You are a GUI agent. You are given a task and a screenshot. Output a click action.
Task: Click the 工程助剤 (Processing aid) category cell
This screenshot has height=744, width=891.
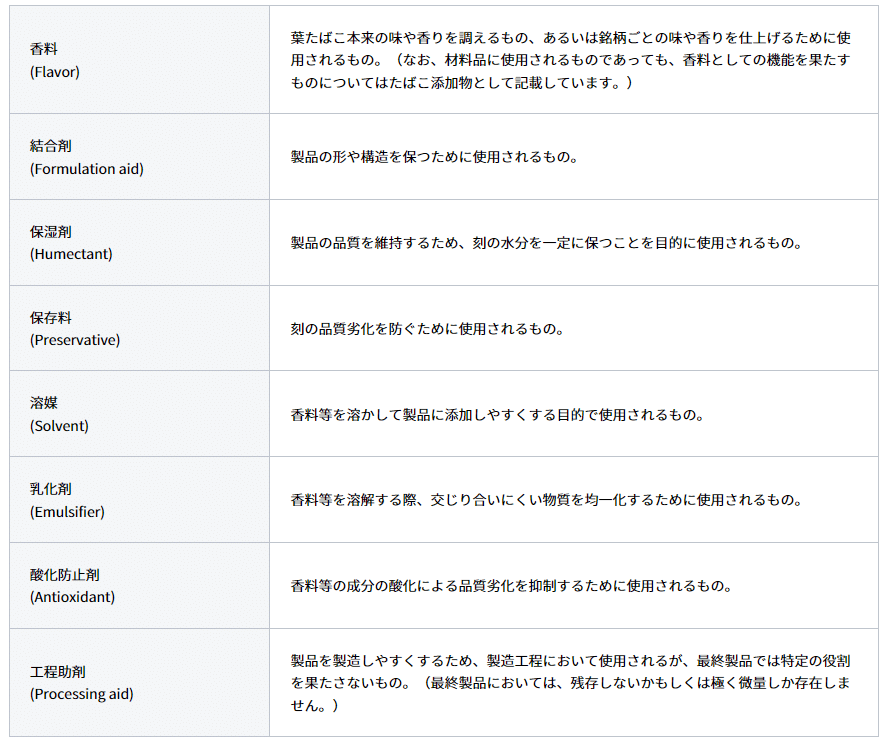click(139, 683)
